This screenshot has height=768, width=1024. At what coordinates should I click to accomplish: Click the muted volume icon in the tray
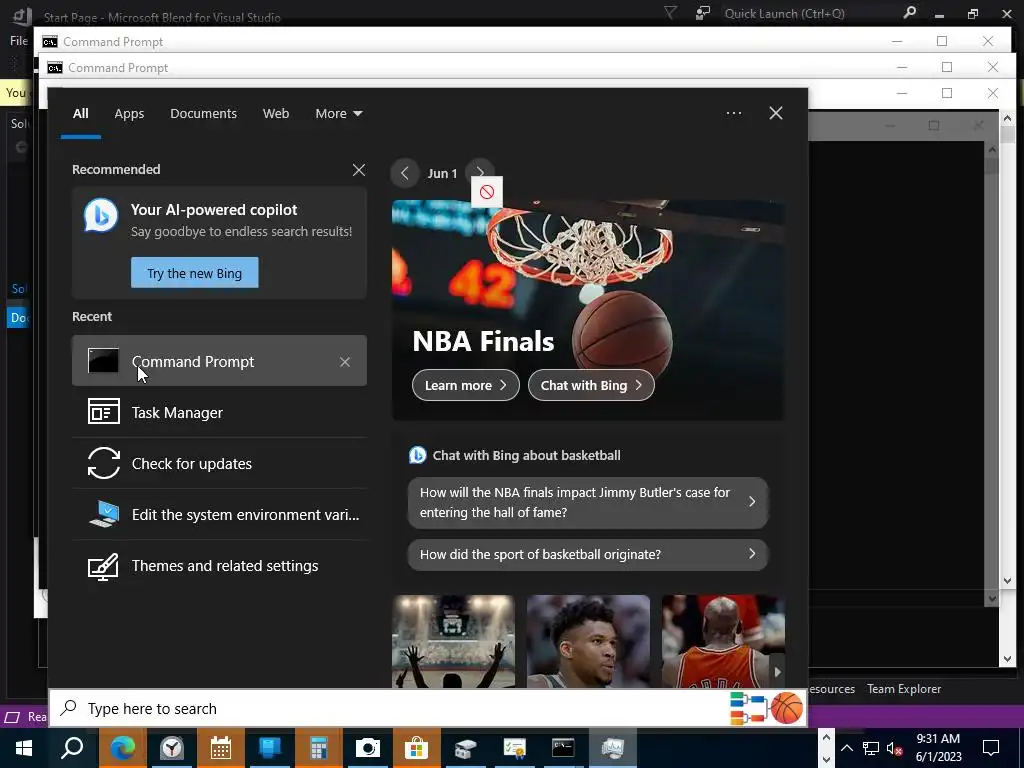tap(895, 748)
